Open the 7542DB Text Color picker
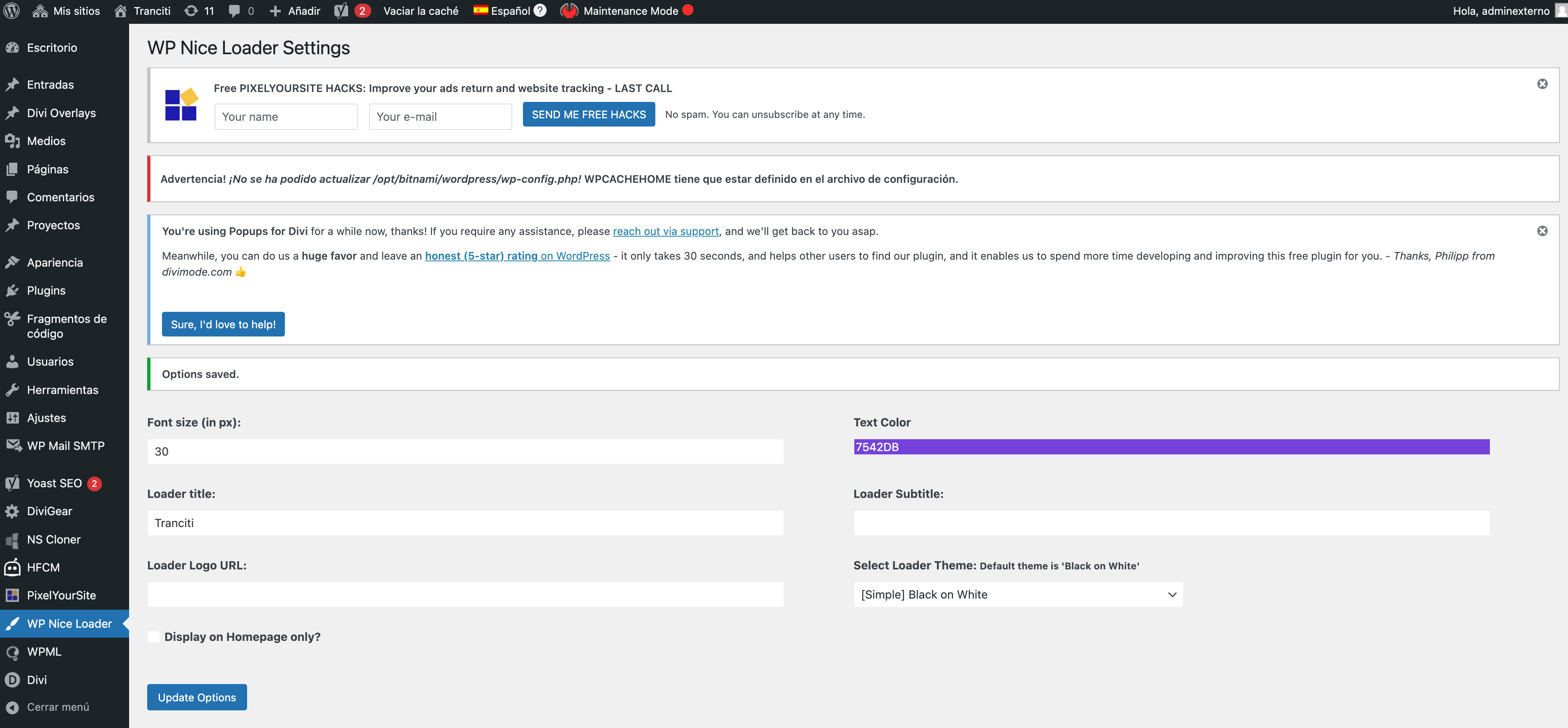This screenshot has height=728, width=1568. [1171, 447]
